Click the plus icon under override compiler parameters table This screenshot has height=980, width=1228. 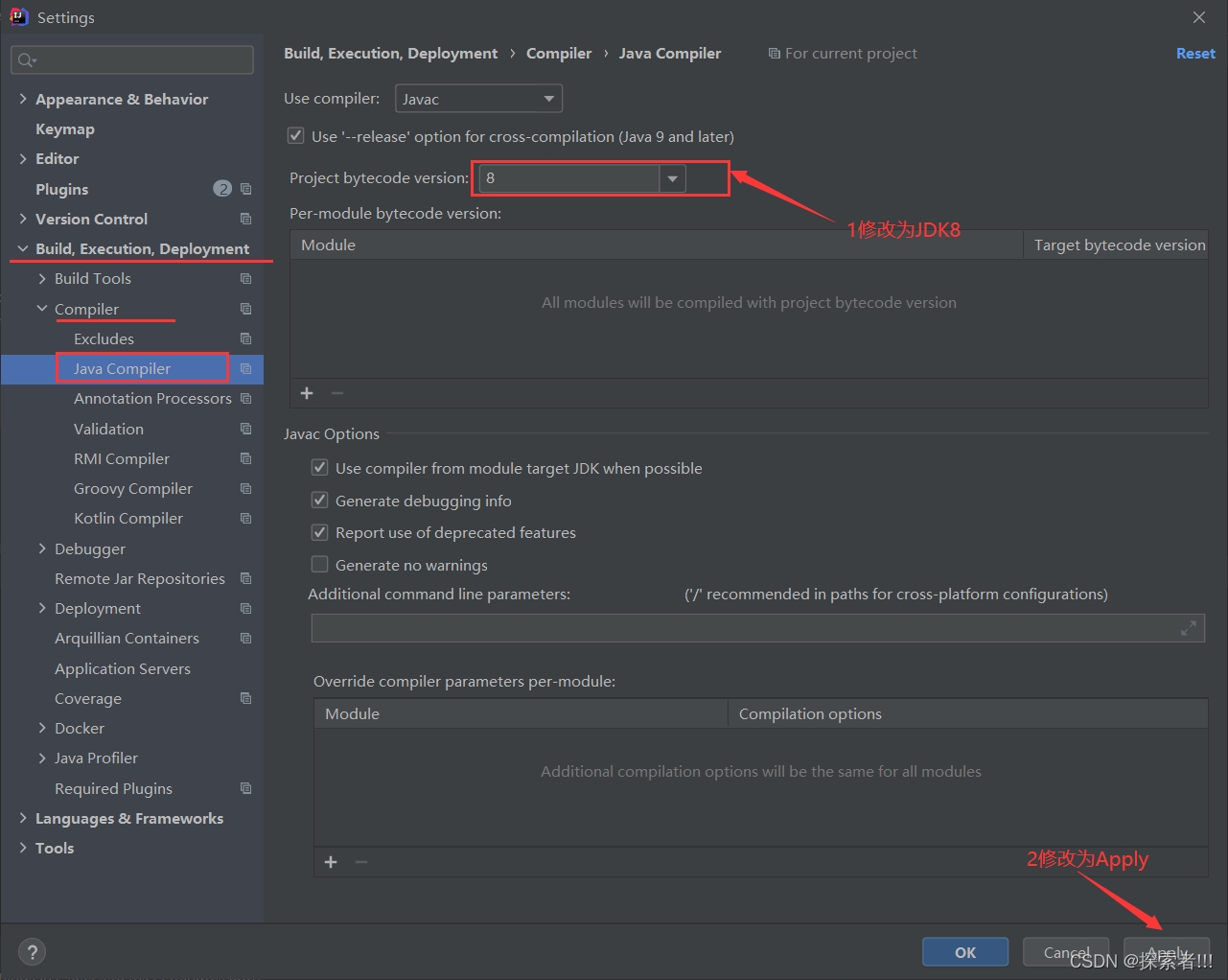(331, 862)
